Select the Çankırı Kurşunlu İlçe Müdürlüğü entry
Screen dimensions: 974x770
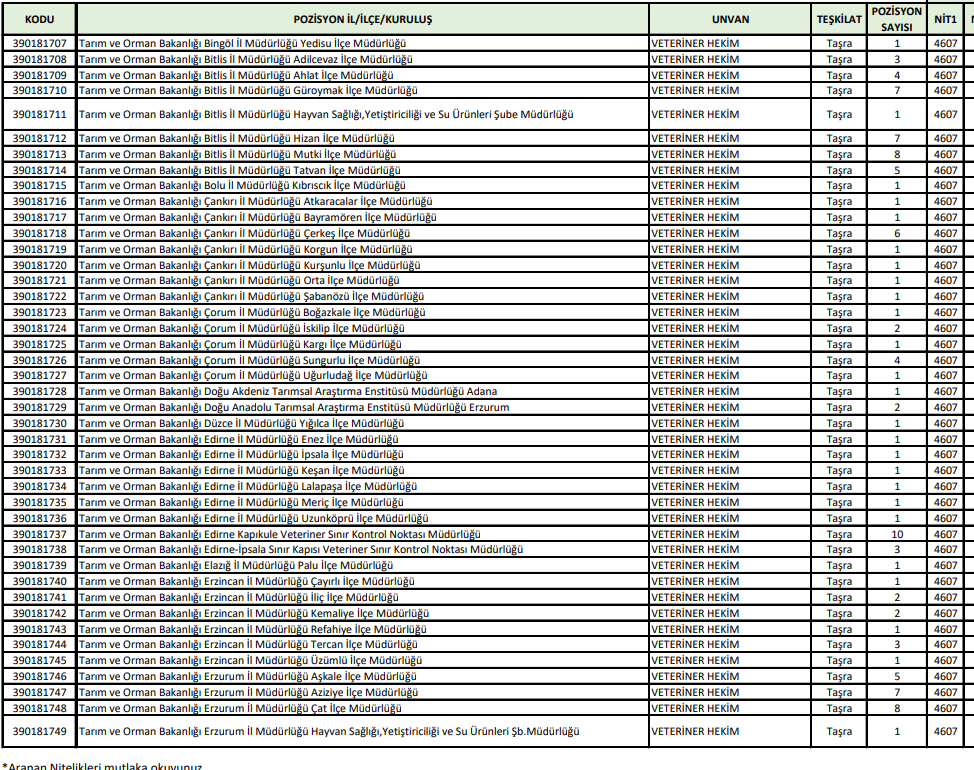pyautogui.click(x=250, y=265)
